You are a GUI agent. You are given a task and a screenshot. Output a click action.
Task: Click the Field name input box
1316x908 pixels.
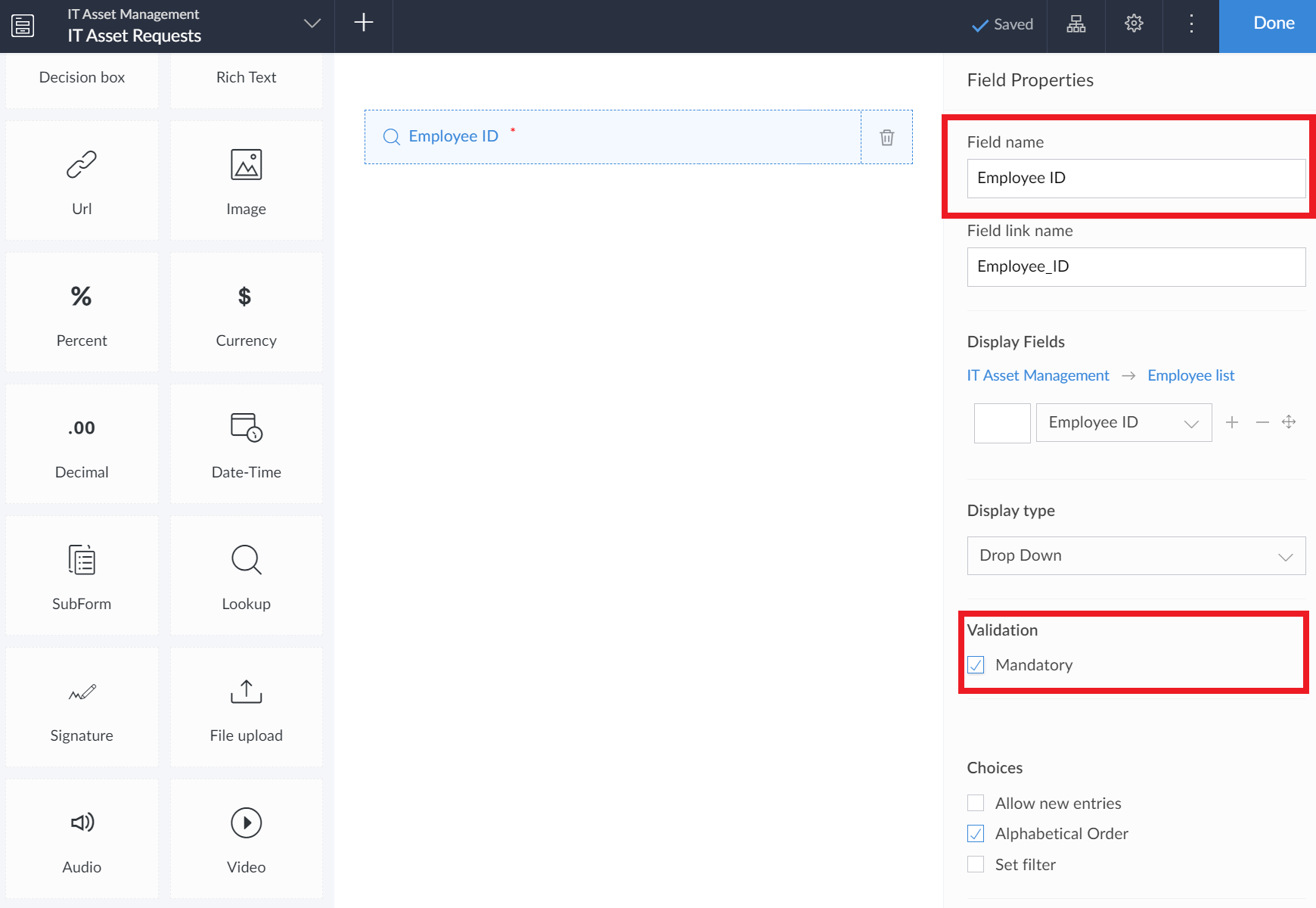point(1136,179)
